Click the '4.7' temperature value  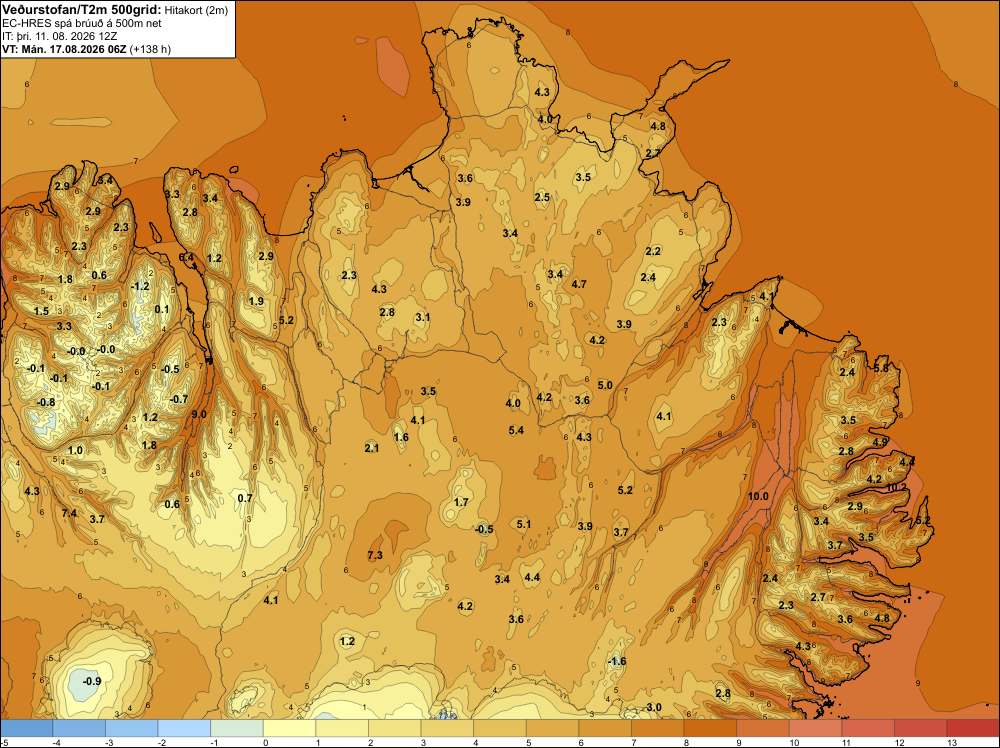pyautogui.click(x=579, y=284)
